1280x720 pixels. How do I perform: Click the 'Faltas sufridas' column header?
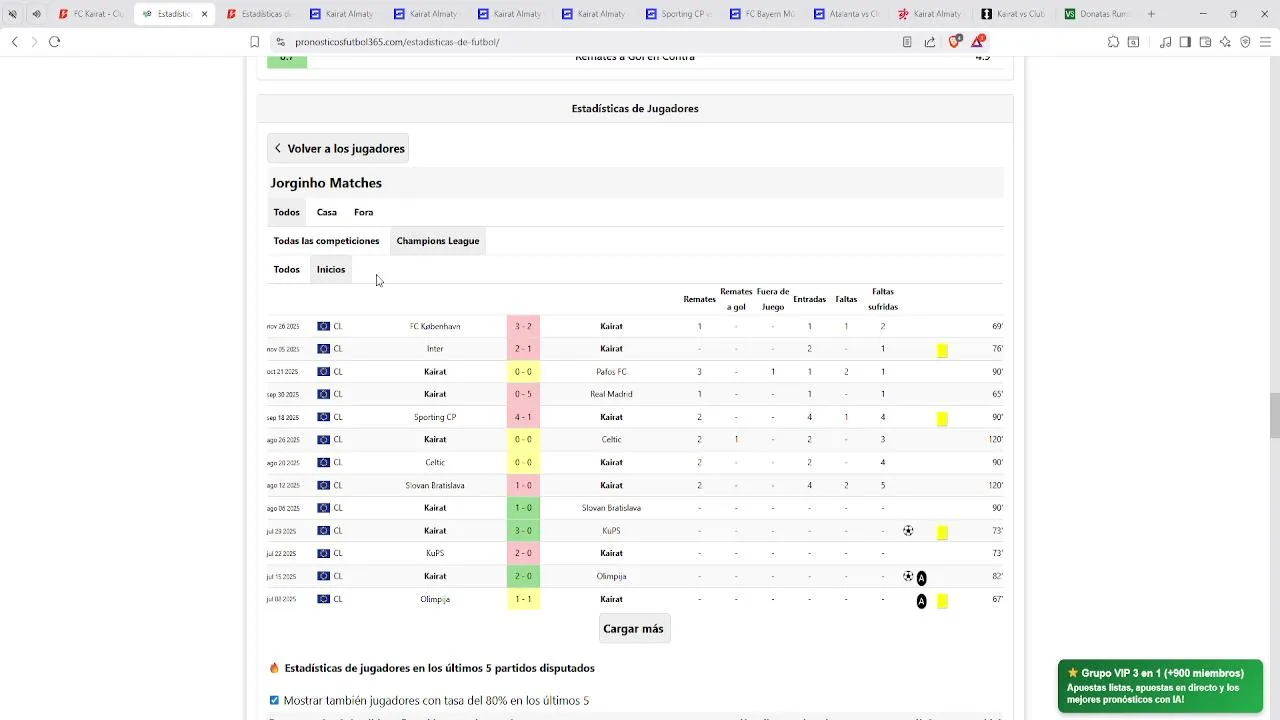point(883,299)
